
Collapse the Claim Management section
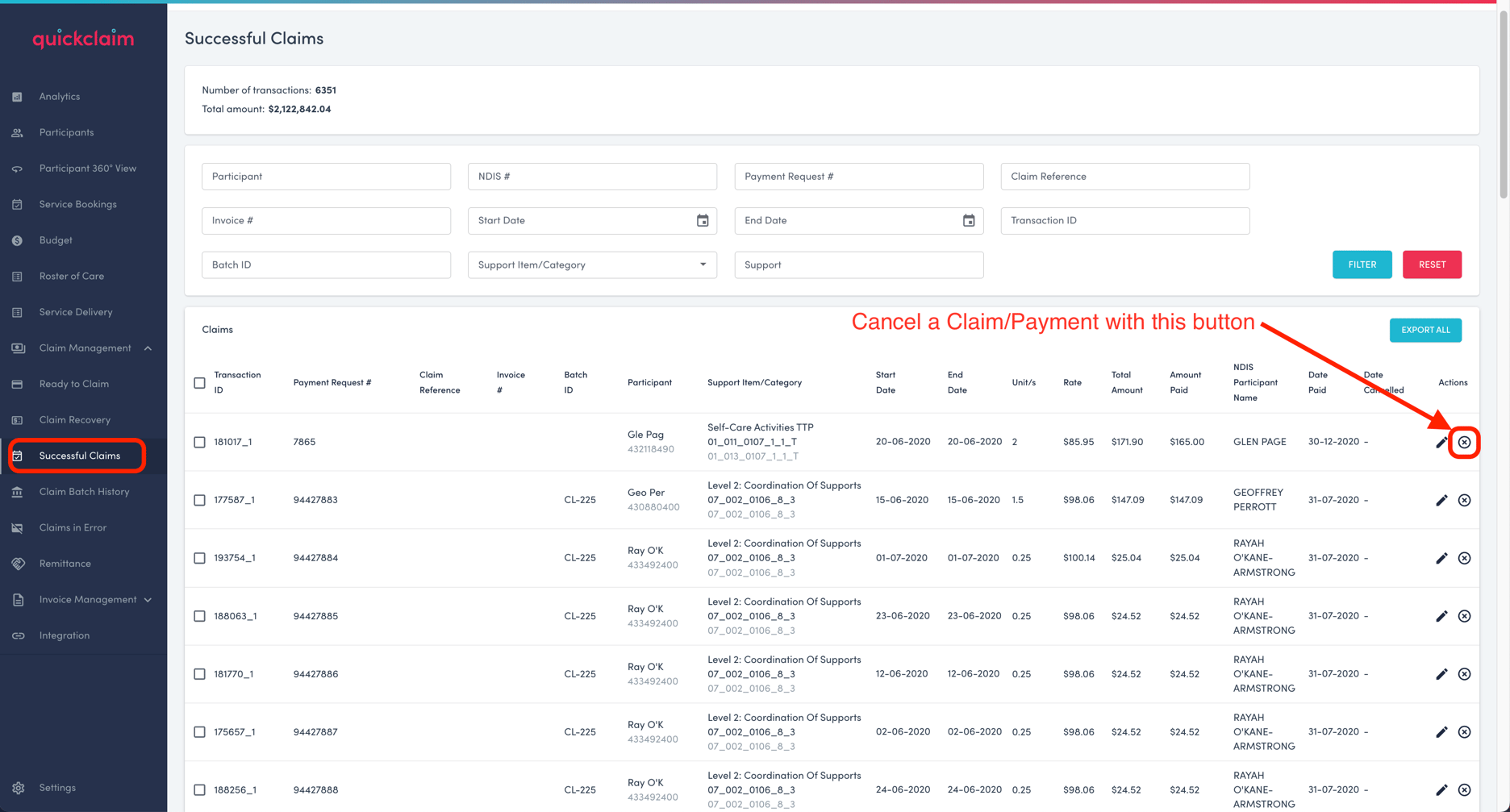[x=147, y=348]
